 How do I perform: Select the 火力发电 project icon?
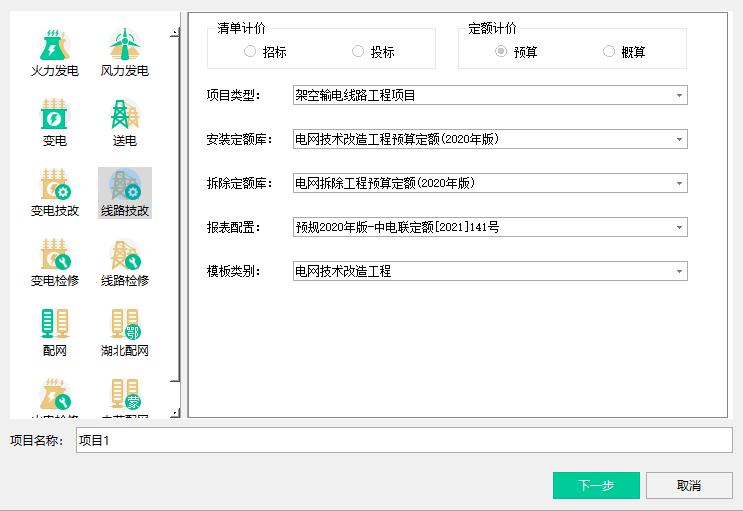click(x=54, y=52)
